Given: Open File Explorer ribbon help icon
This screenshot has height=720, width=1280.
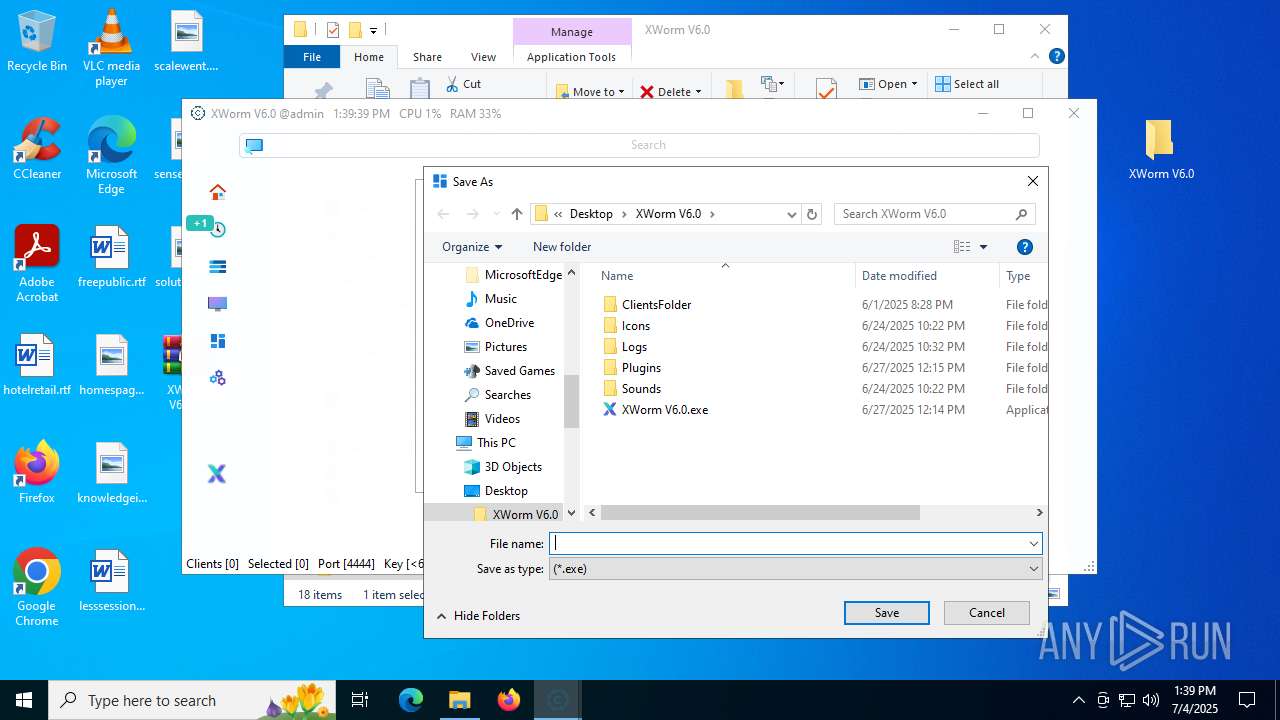Looking at the screenshot, I should [x=1056, y=56].
